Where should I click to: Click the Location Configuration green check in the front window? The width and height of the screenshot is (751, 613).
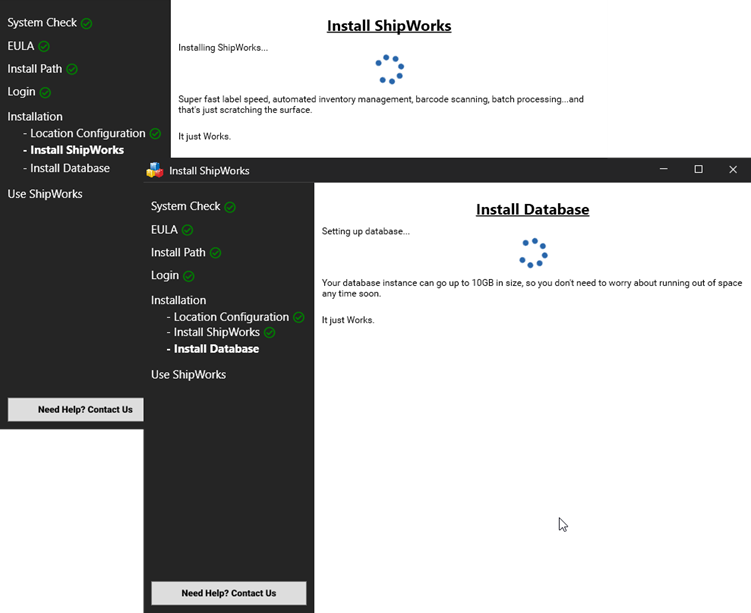click(x=299, y=317)
